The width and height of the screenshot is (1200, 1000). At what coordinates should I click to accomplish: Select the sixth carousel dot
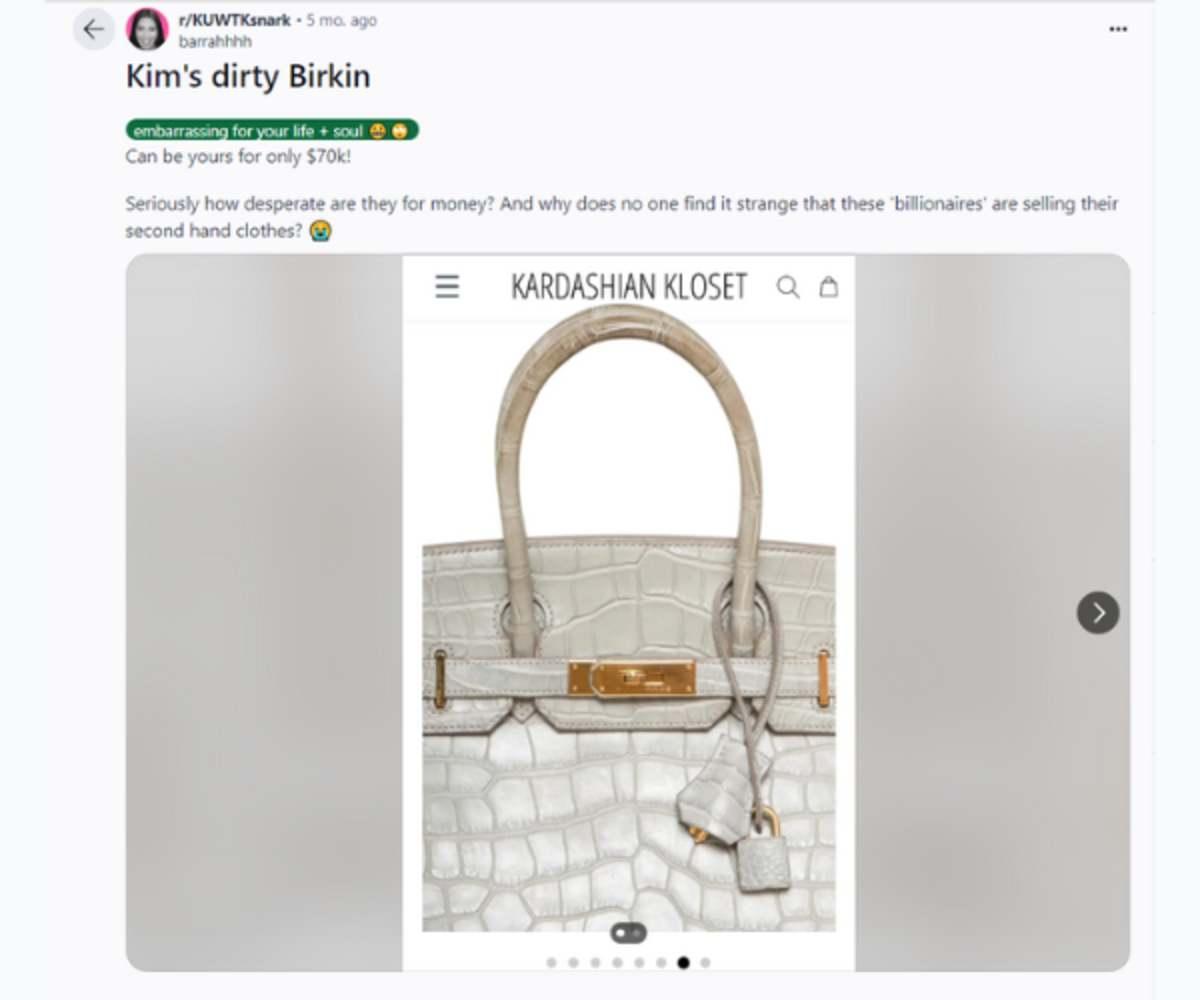(662, 963)
